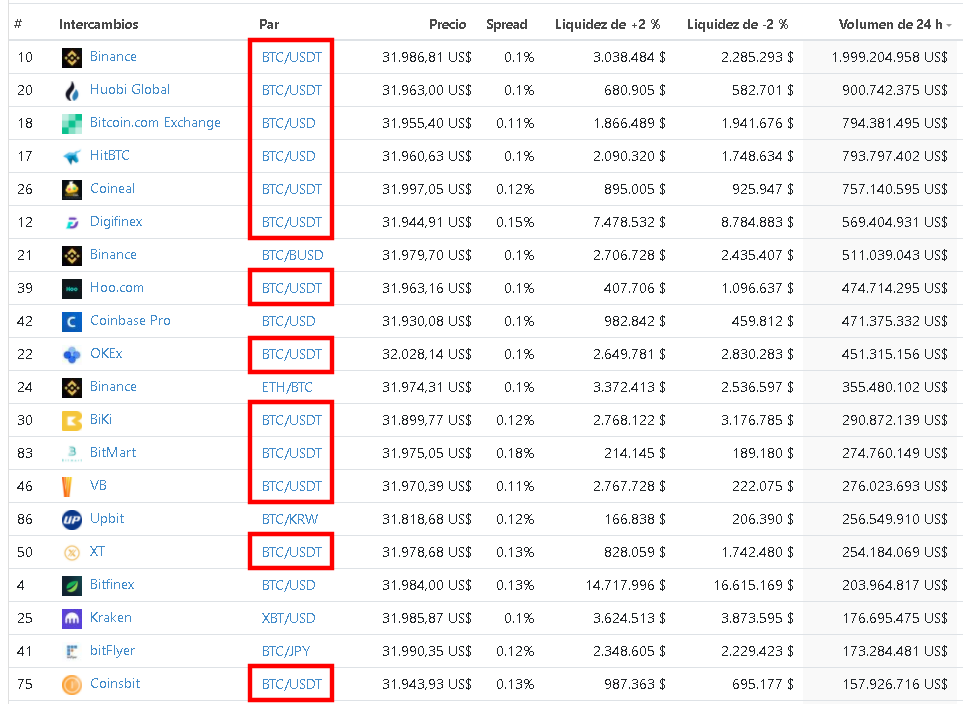
Task: Click the Bitcoin.com Exchange green logo
Action: click(x=72, y=123)
